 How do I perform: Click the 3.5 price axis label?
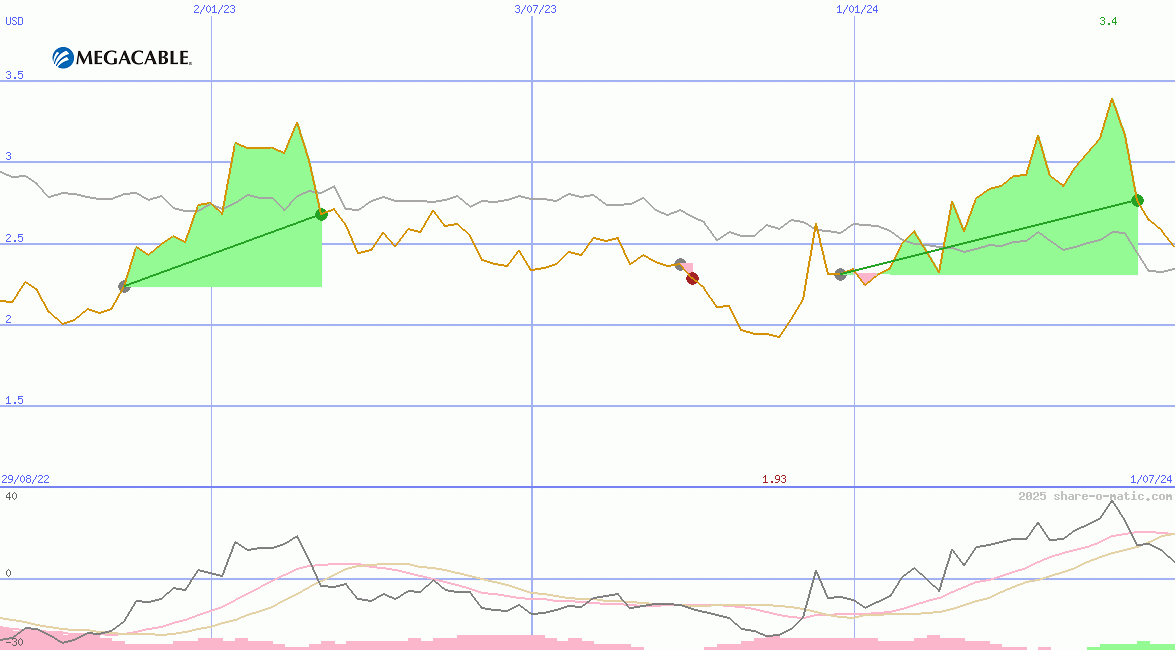click(14, 75)
